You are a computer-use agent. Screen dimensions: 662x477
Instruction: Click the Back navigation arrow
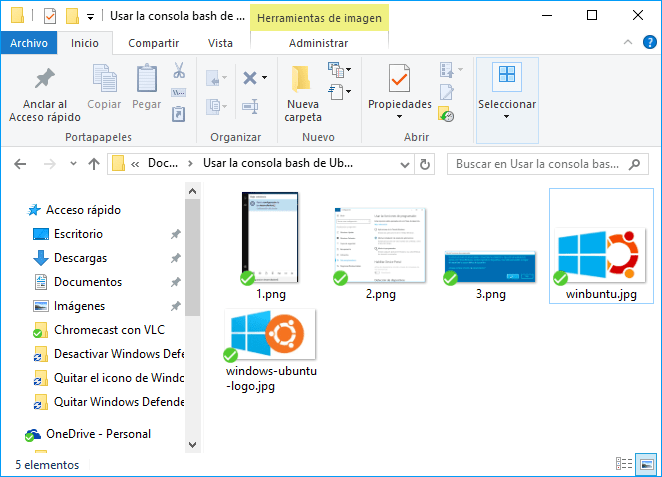(20, 164)
